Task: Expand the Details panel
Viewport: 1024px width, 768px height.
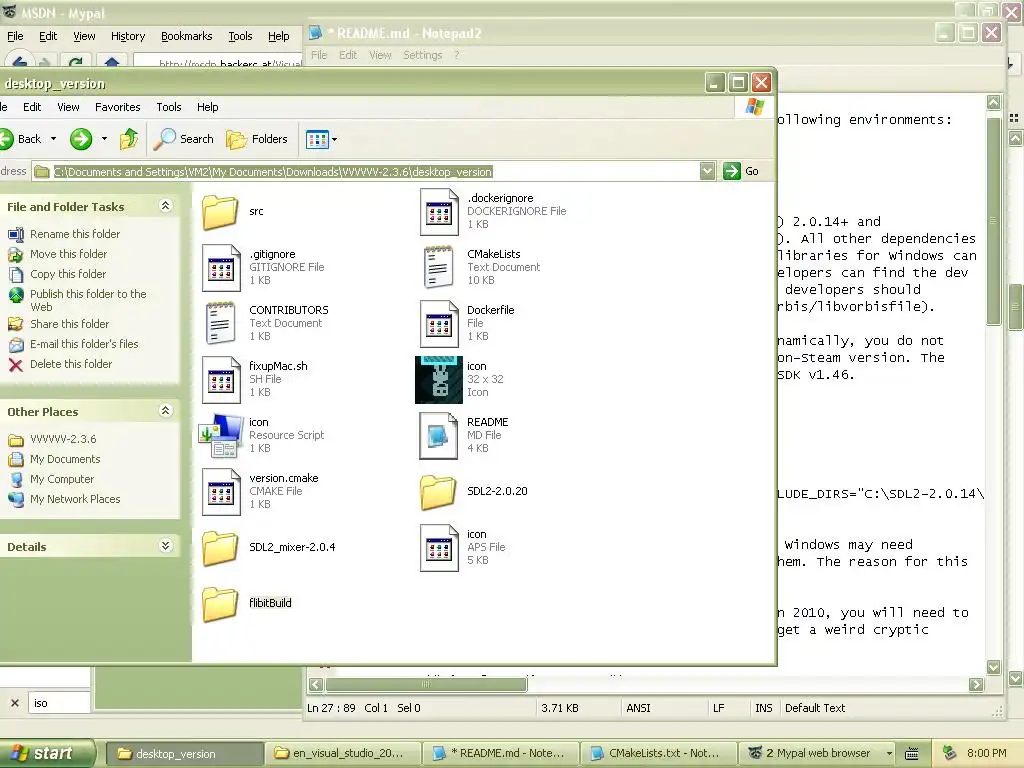Action: 165,546
